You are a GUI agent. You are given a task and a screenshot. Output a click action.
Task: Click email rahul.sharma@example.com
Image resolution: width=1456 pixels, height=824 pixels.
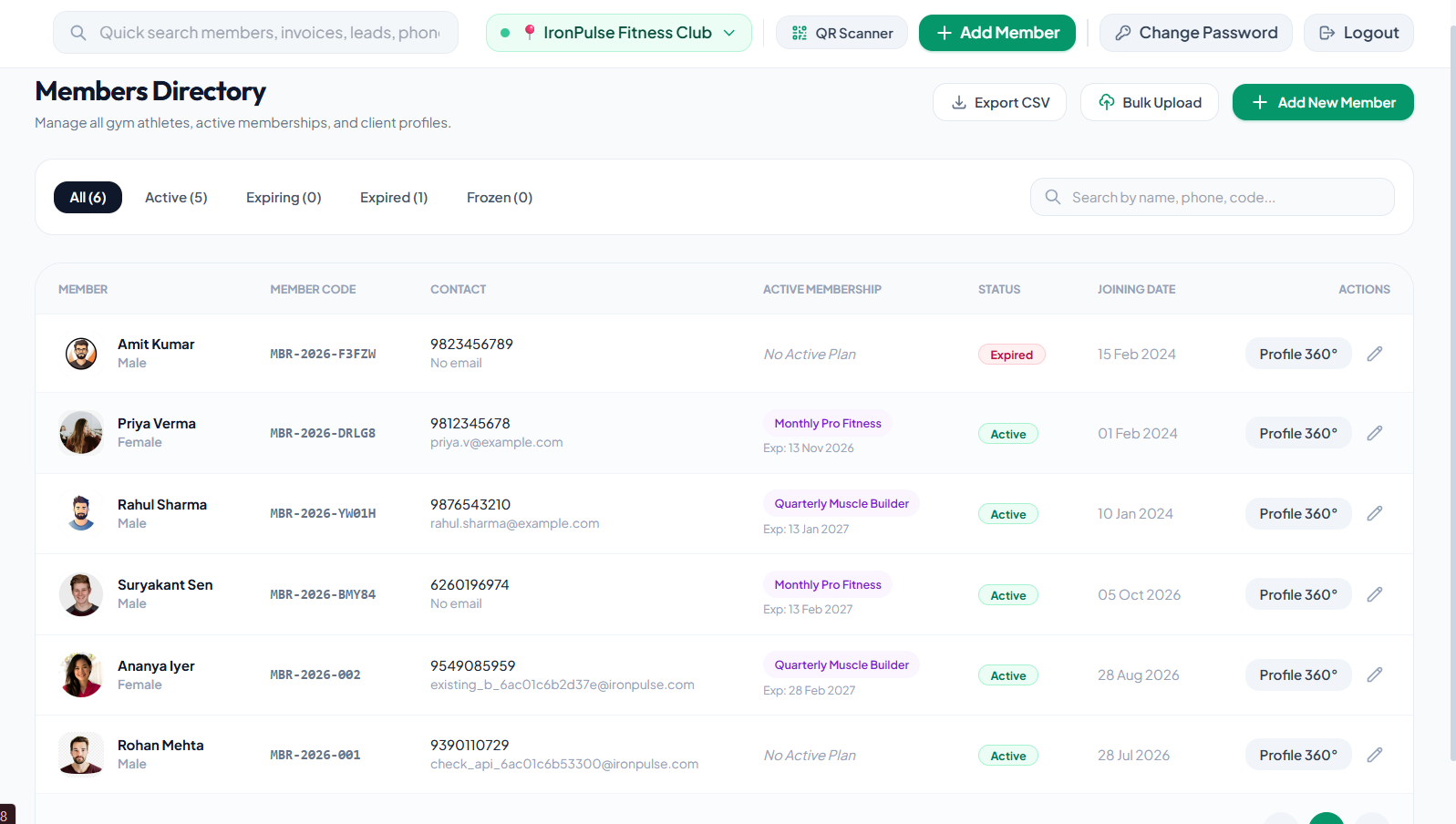point(515,523)
